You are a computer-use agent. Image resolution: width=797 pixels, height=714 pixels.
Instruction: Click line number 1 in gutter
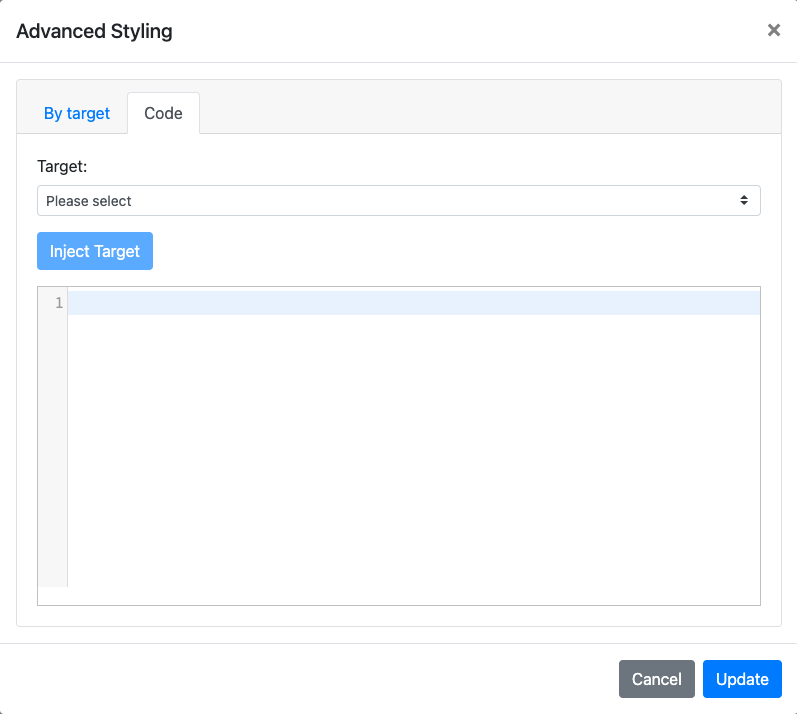click(x=58, y=303)
